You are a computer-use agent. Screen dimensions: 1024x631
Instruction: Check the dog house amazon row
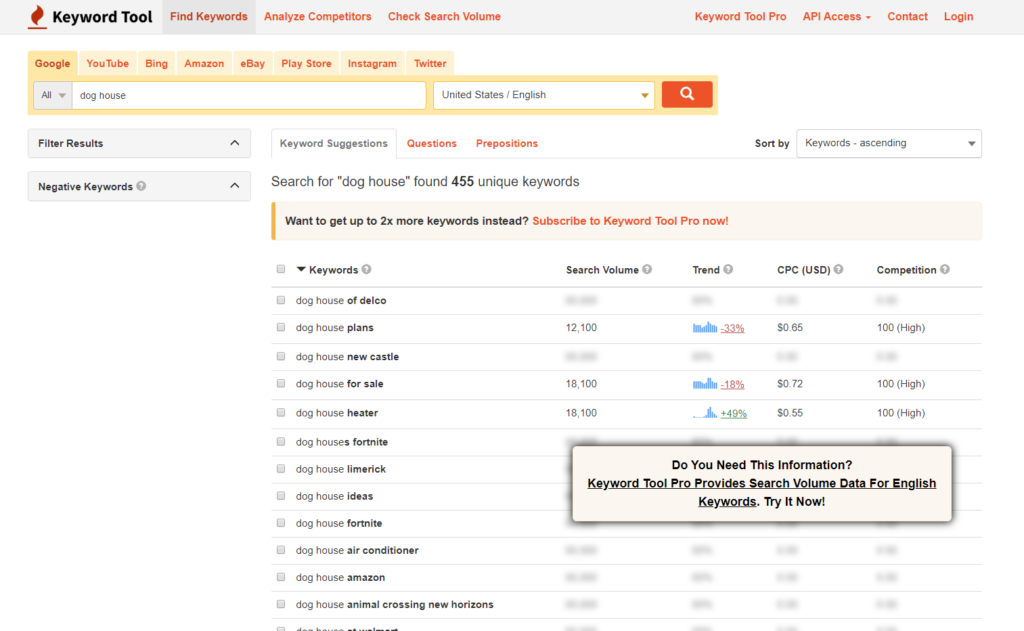281,577
